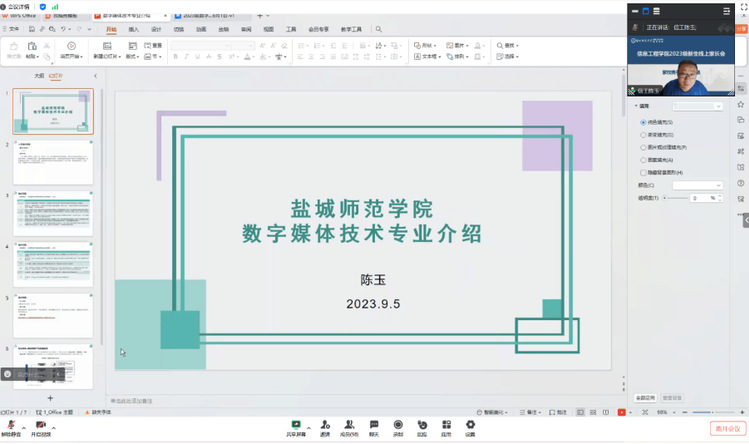Viewport: 749px width, 444px height.
Task: Open the 颜色 fill color dropdown
Action: pyautogui.click(x=698, y=185)
